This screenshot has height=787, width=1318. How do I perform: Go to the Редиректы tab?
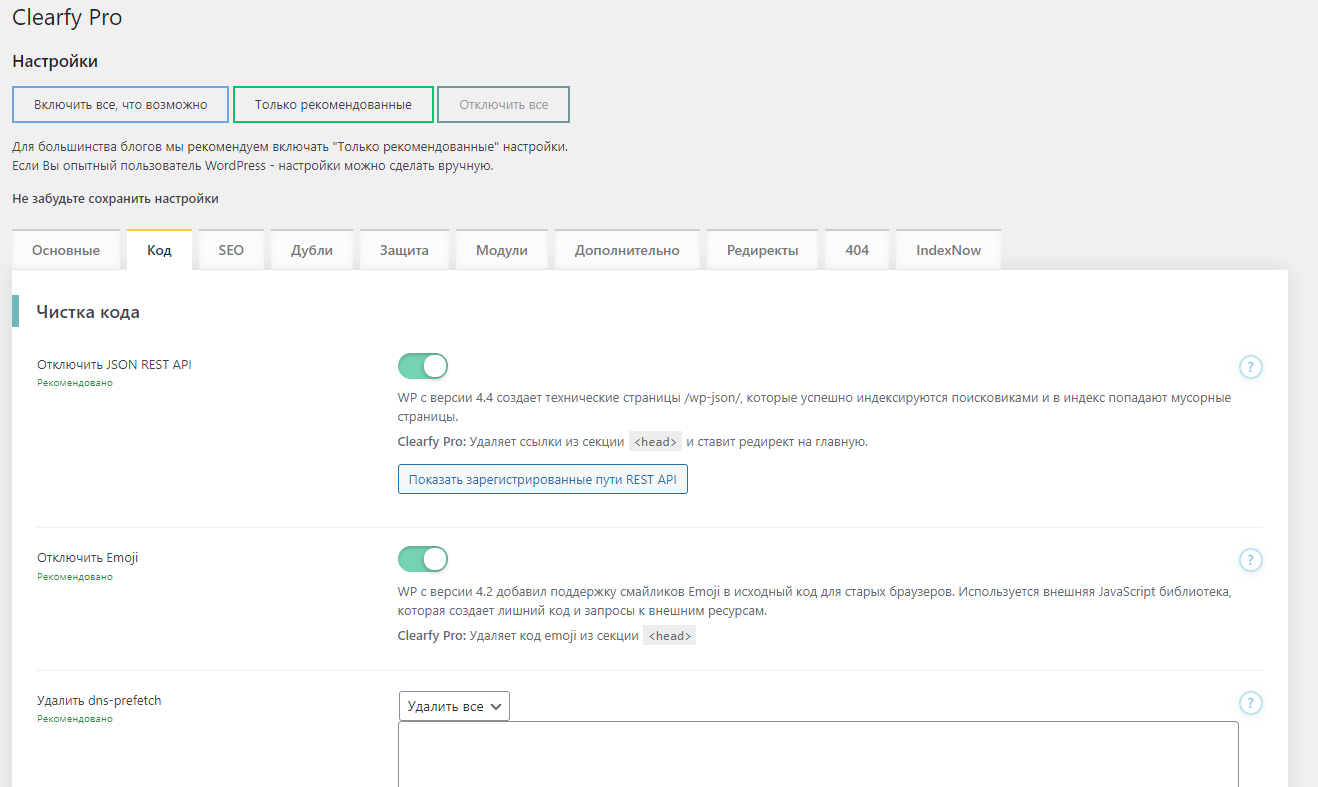(x=763, y=250)
